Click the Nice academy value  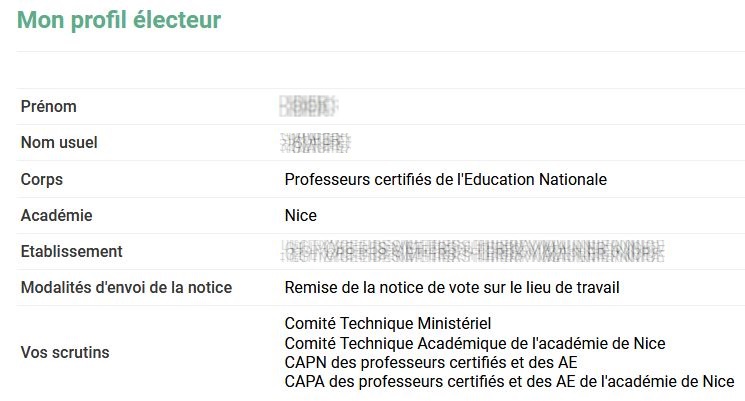point(301,216)
